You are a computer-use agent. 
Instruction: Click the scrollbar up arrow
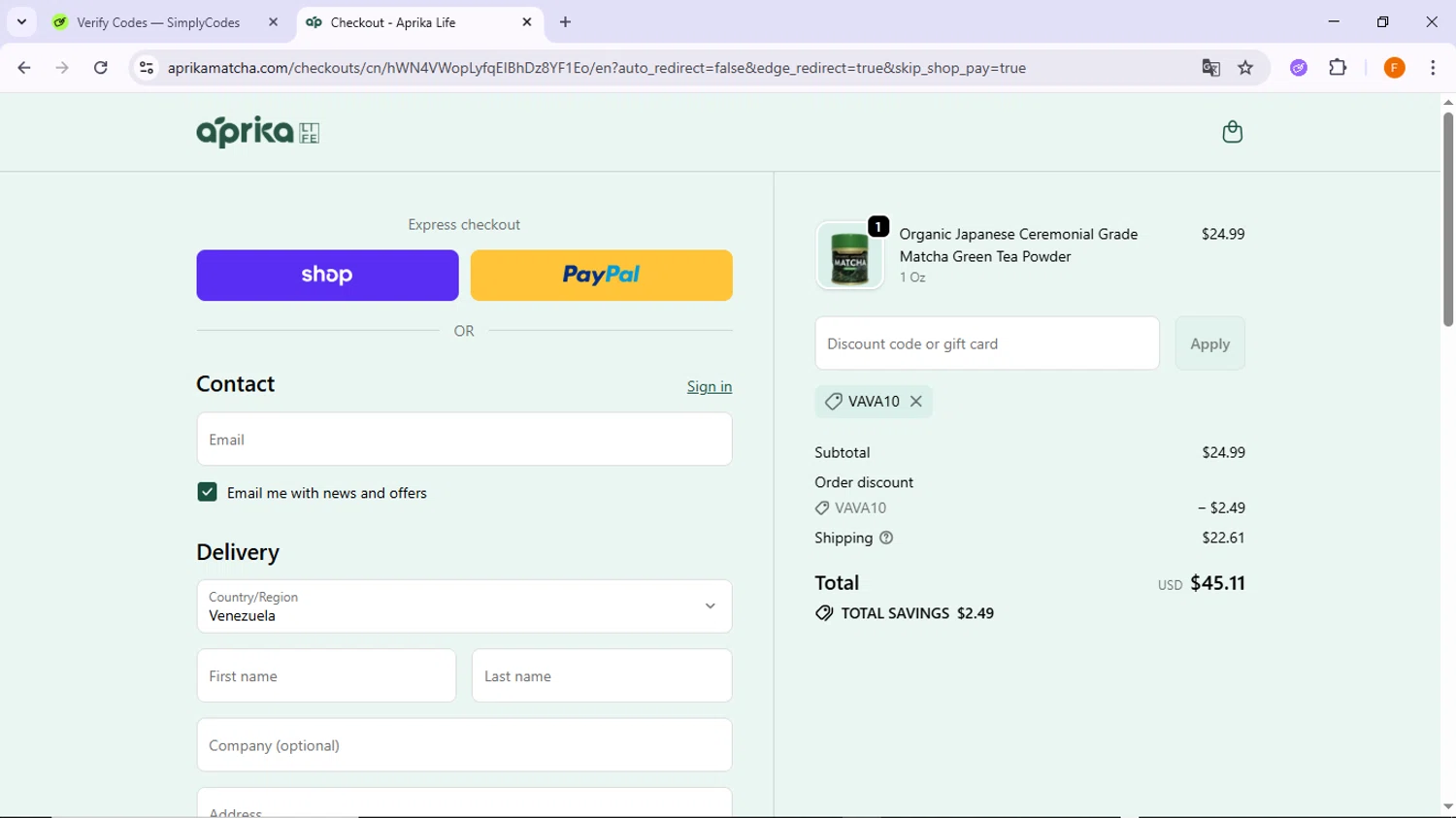[1448, 102]
